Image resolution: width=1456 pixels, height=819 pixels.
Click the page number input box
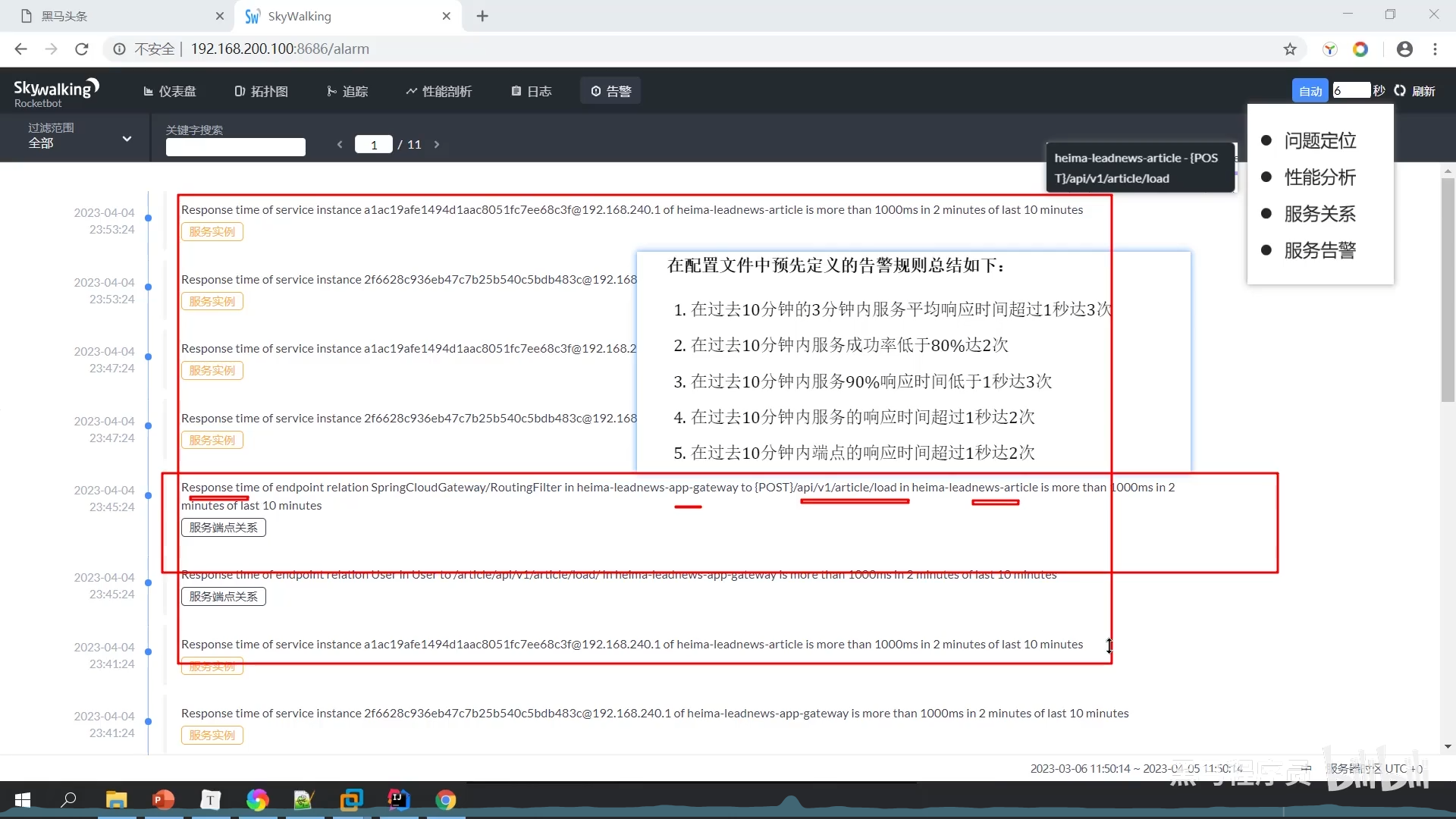[x=374, y=144]
